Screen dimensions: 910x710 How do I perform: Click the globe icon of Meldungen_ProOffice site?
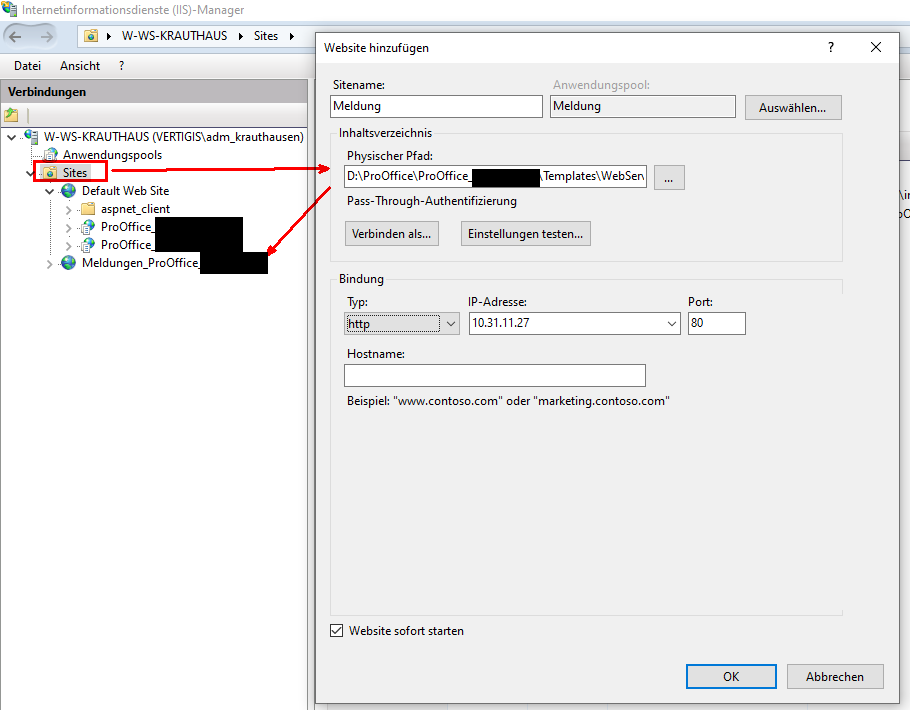[68, 262]
